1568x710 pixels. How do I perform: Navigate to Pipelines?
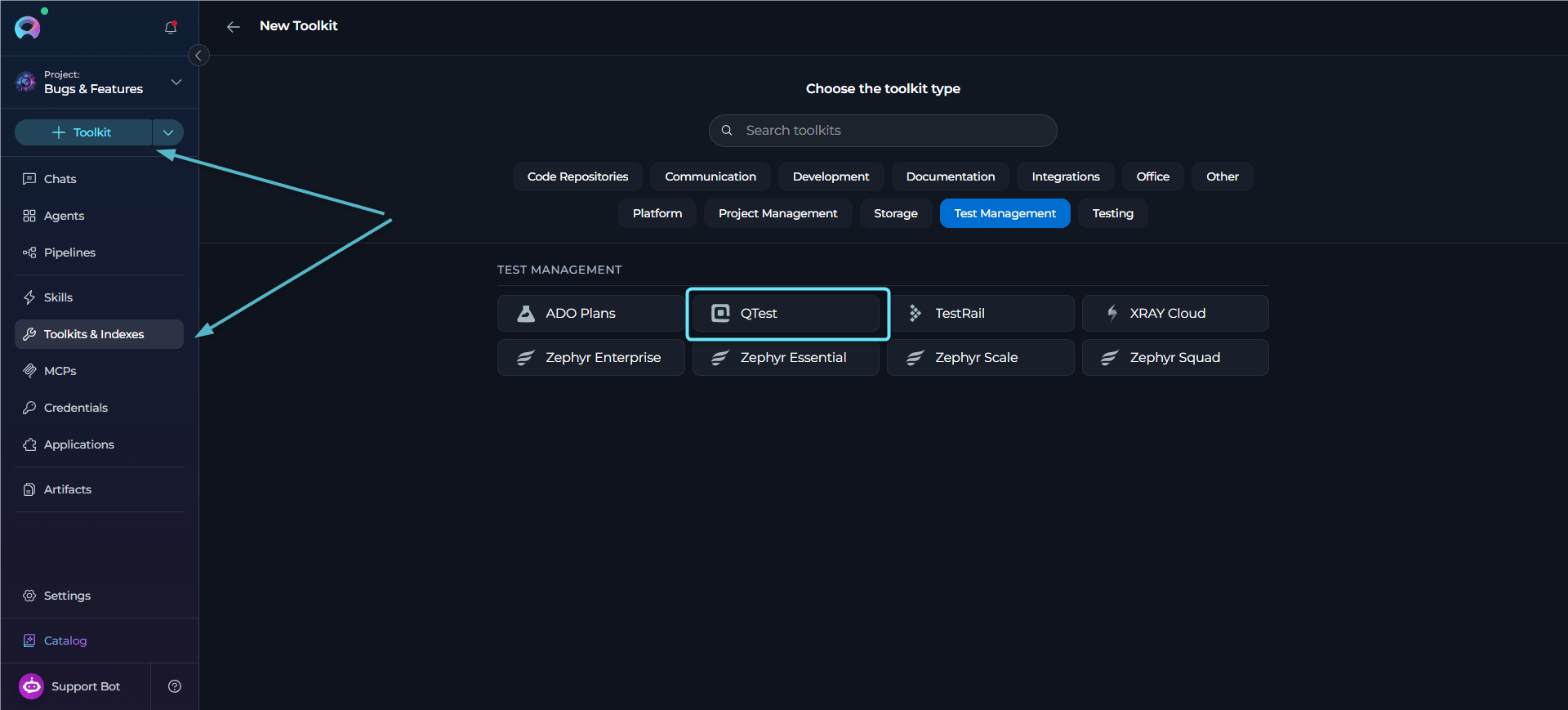99,252
